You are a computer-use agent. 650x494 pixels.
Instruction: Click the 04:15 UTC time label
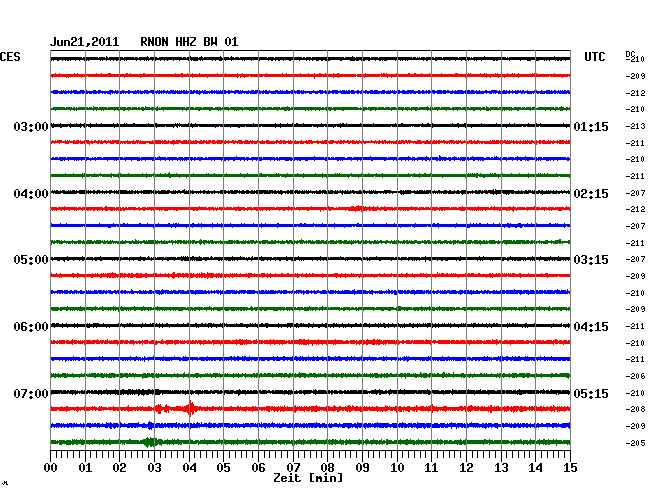[591, 327]
